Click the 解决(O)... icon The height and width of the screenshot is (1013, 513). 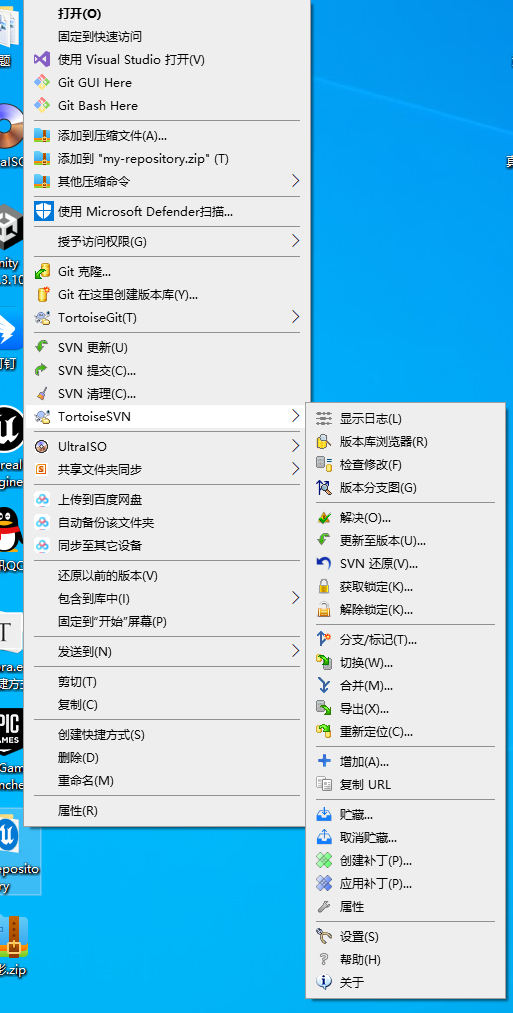click(x=323, y=517)
